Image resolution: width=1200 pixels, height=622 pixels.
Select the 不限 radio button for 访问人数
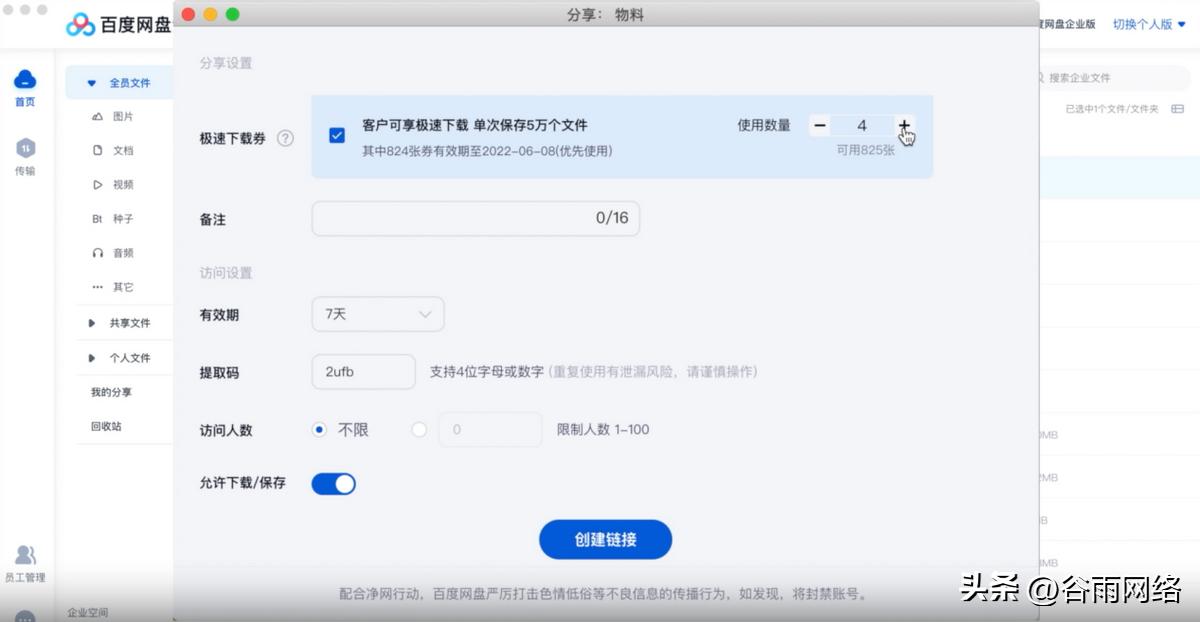319,428
